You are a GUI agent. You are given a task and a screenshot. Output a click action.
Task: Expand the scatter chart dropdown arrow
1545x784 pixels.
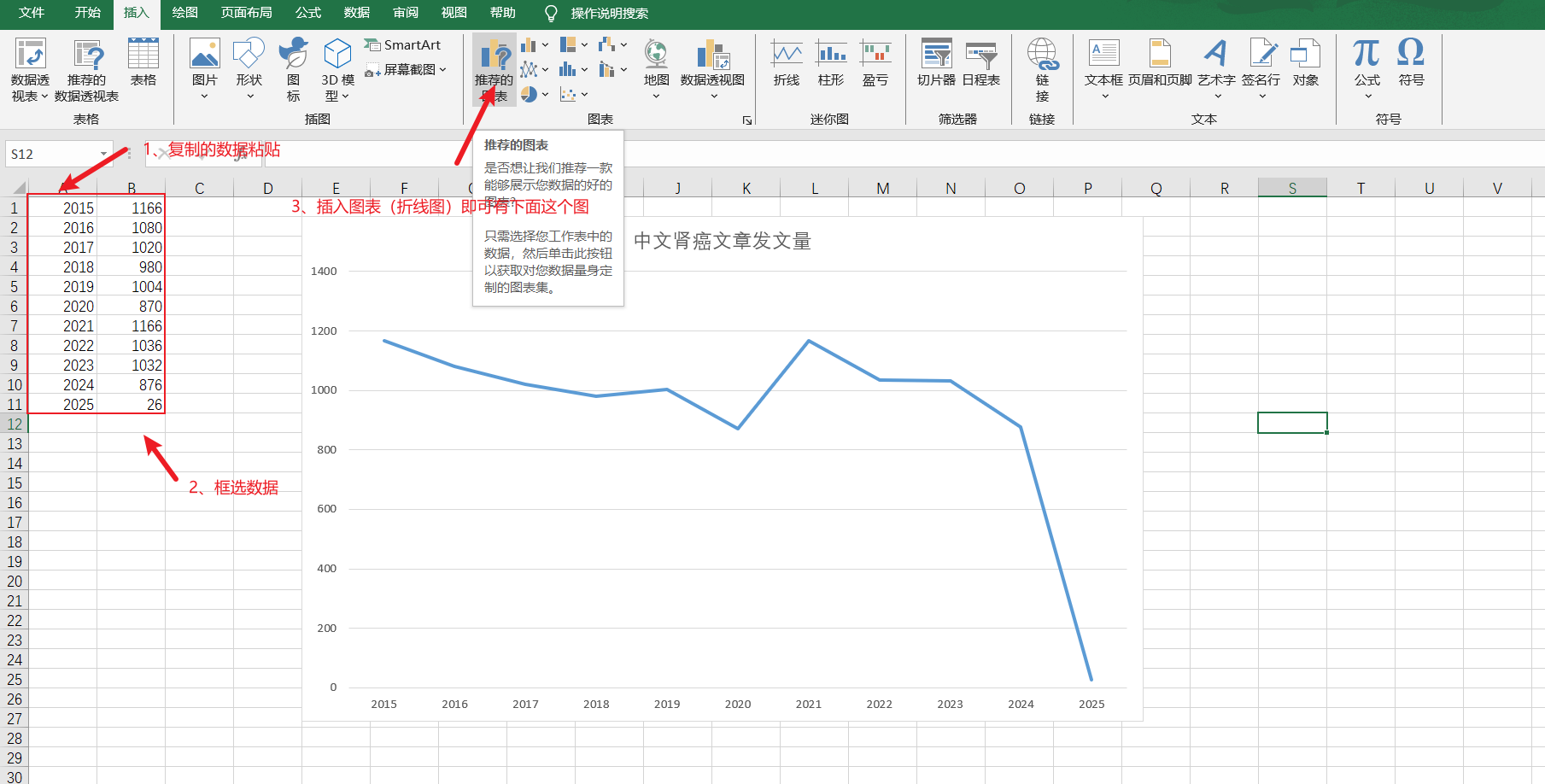[584, 94]
